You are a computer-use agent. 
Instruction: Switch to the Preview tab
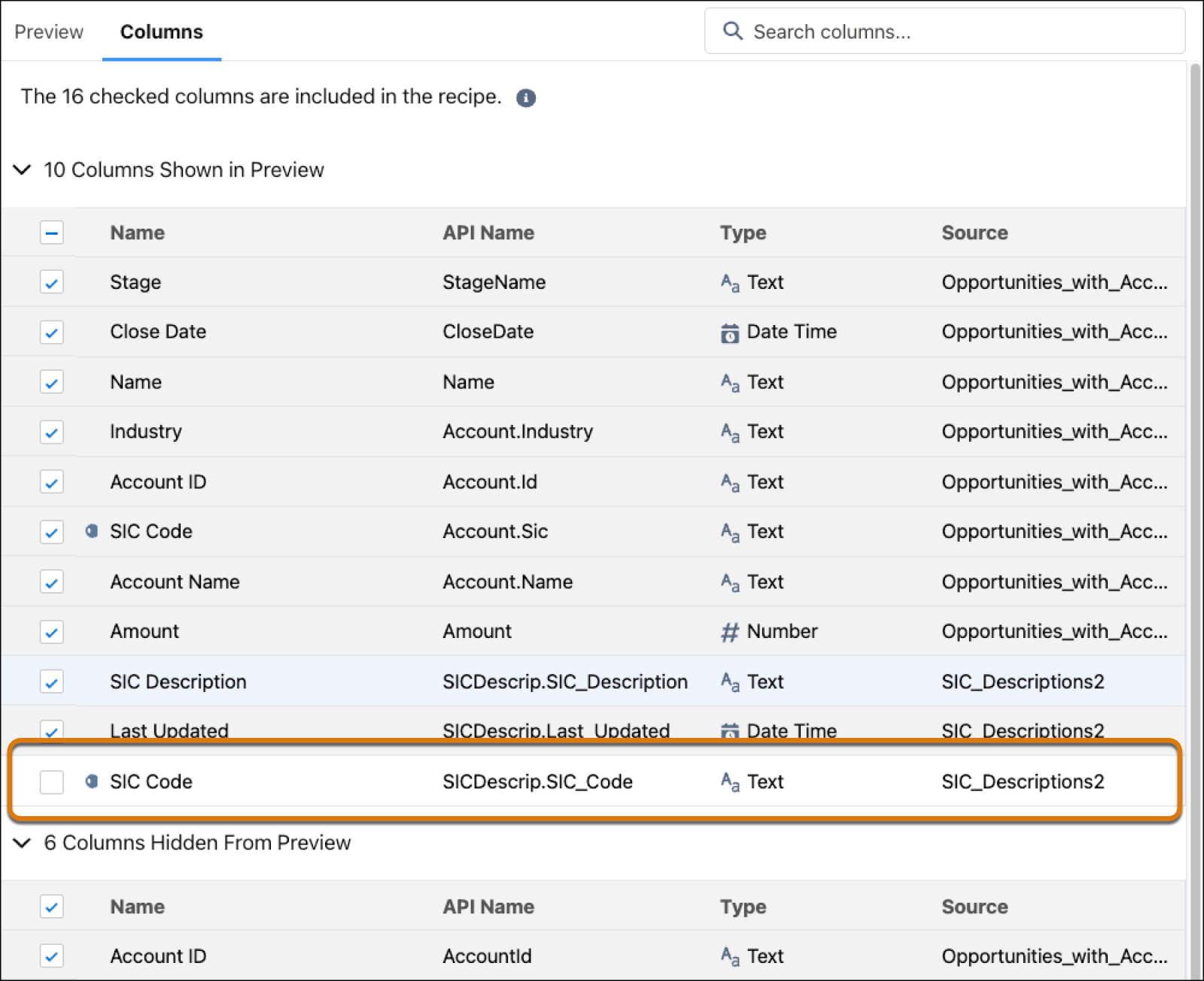48,32
